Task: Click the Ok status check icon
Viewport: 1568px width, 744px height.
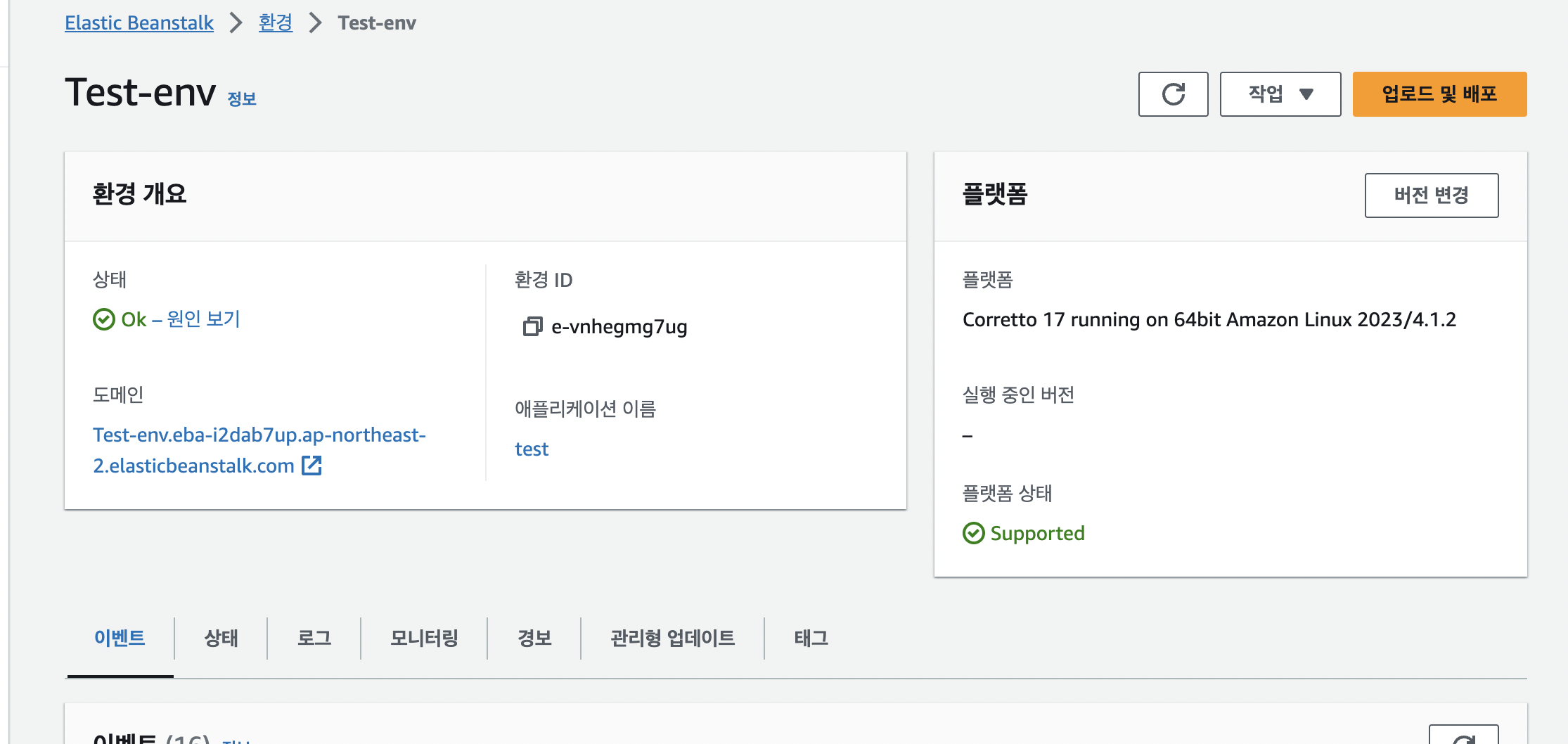Action: pyautogui.click(x=104, y=319)
